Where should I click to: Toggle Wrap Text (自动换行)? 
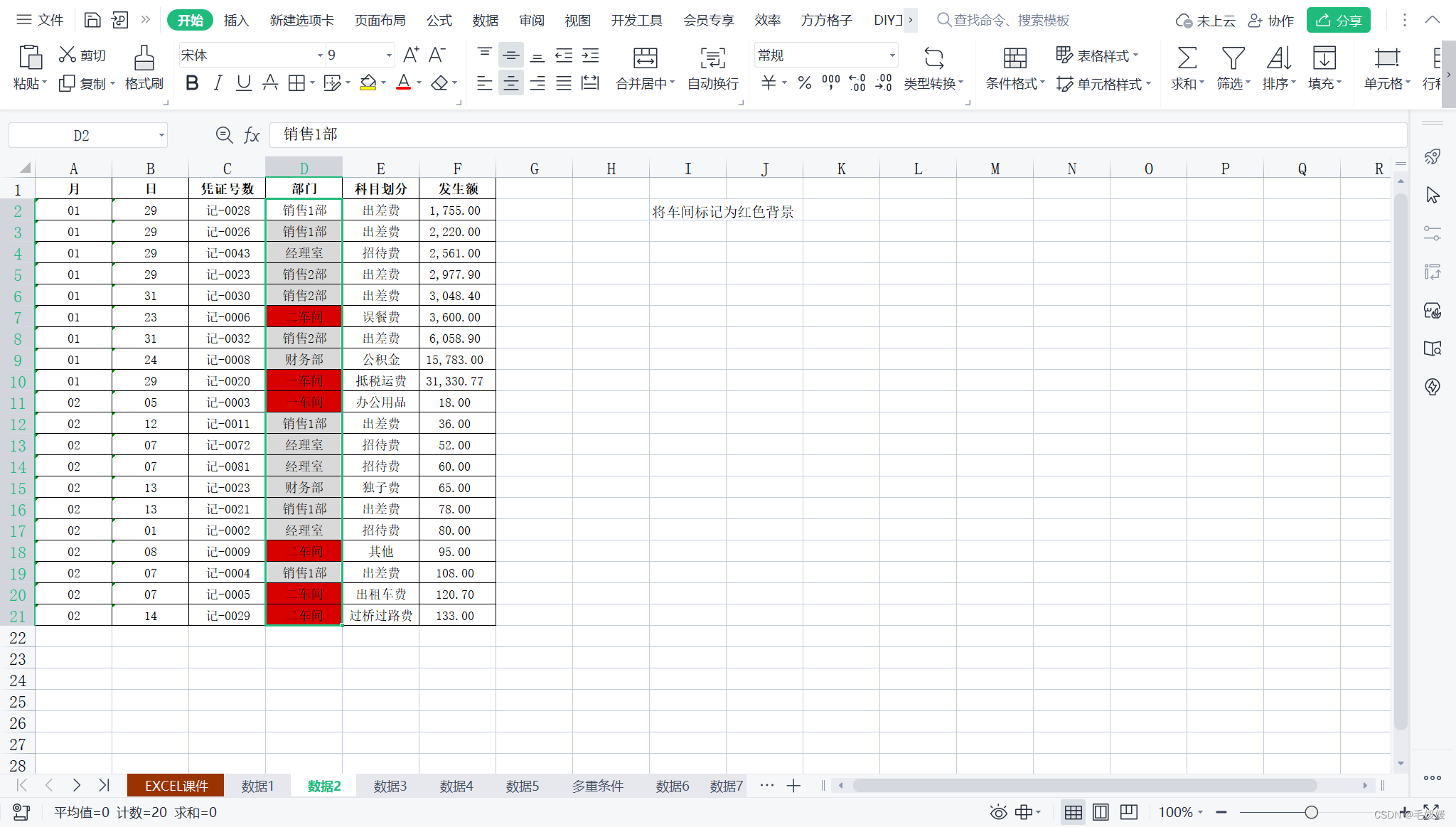click(x=712, y=58)
